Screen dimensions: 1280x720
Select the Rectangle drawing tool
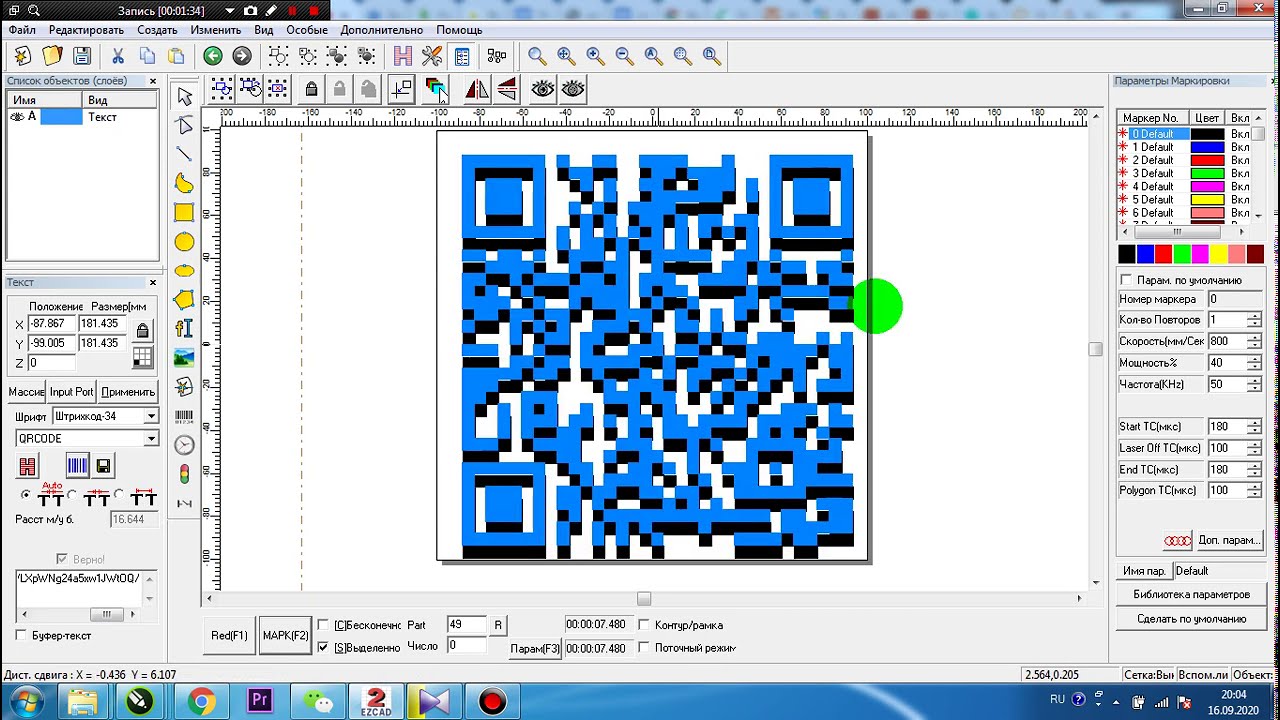[184, 212]
